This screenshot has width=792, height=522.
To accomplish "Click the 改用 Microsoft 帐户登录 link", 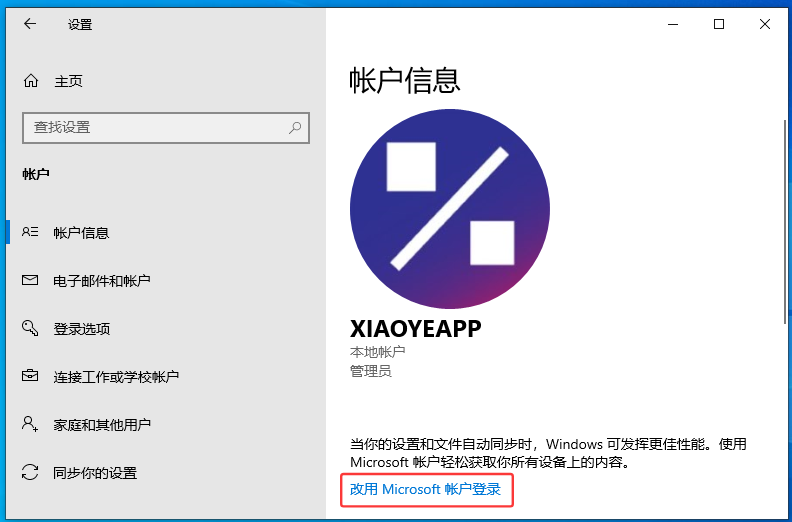I will [x=426, y=489].
